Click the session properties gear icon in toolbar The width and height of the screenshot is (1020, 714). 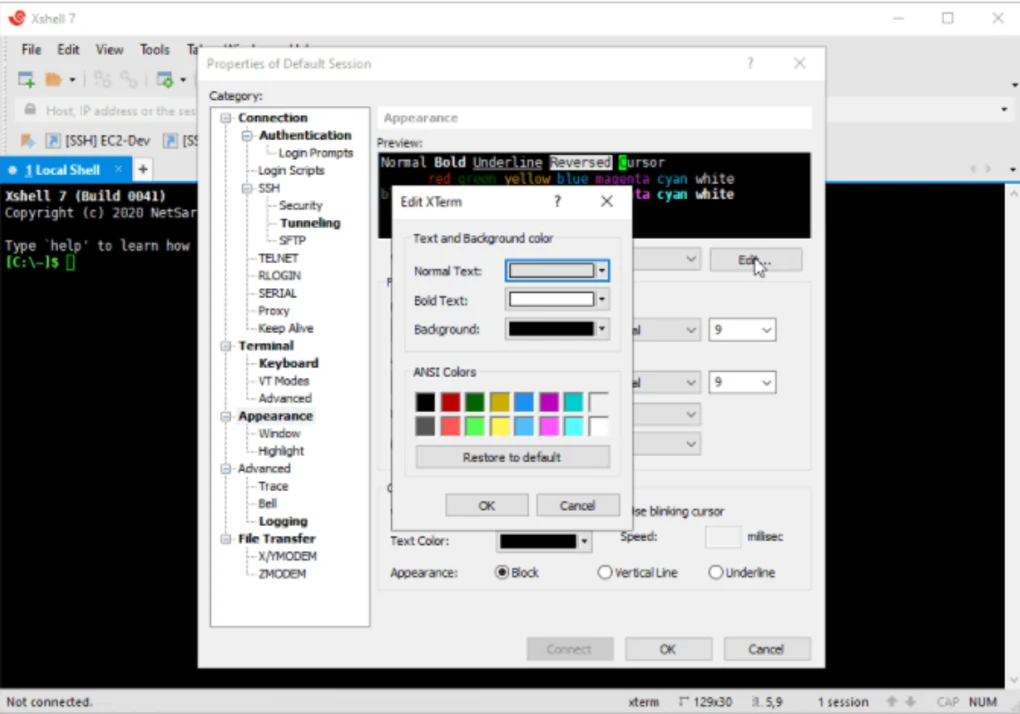165,79
